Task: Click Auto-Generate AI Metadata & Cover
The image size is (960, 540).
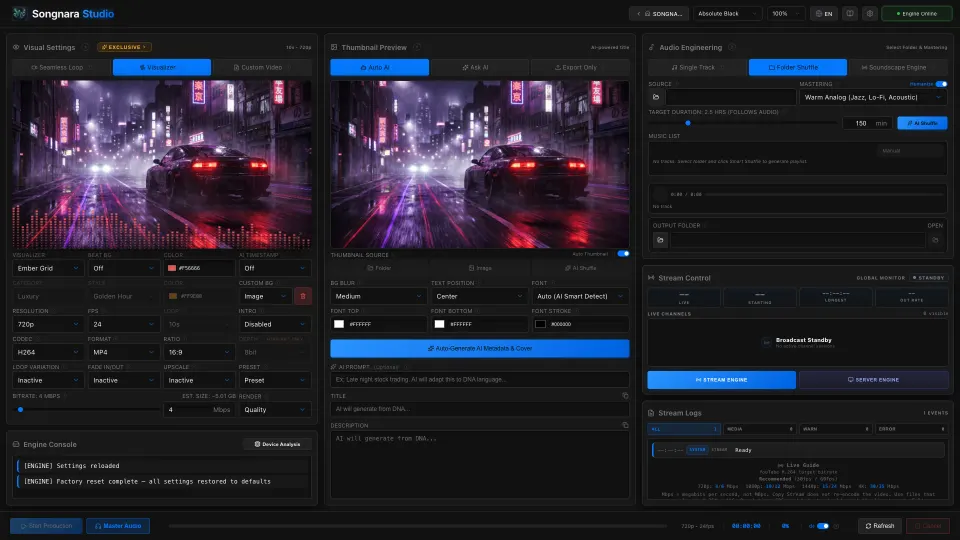Action: [x=479, y=348]
